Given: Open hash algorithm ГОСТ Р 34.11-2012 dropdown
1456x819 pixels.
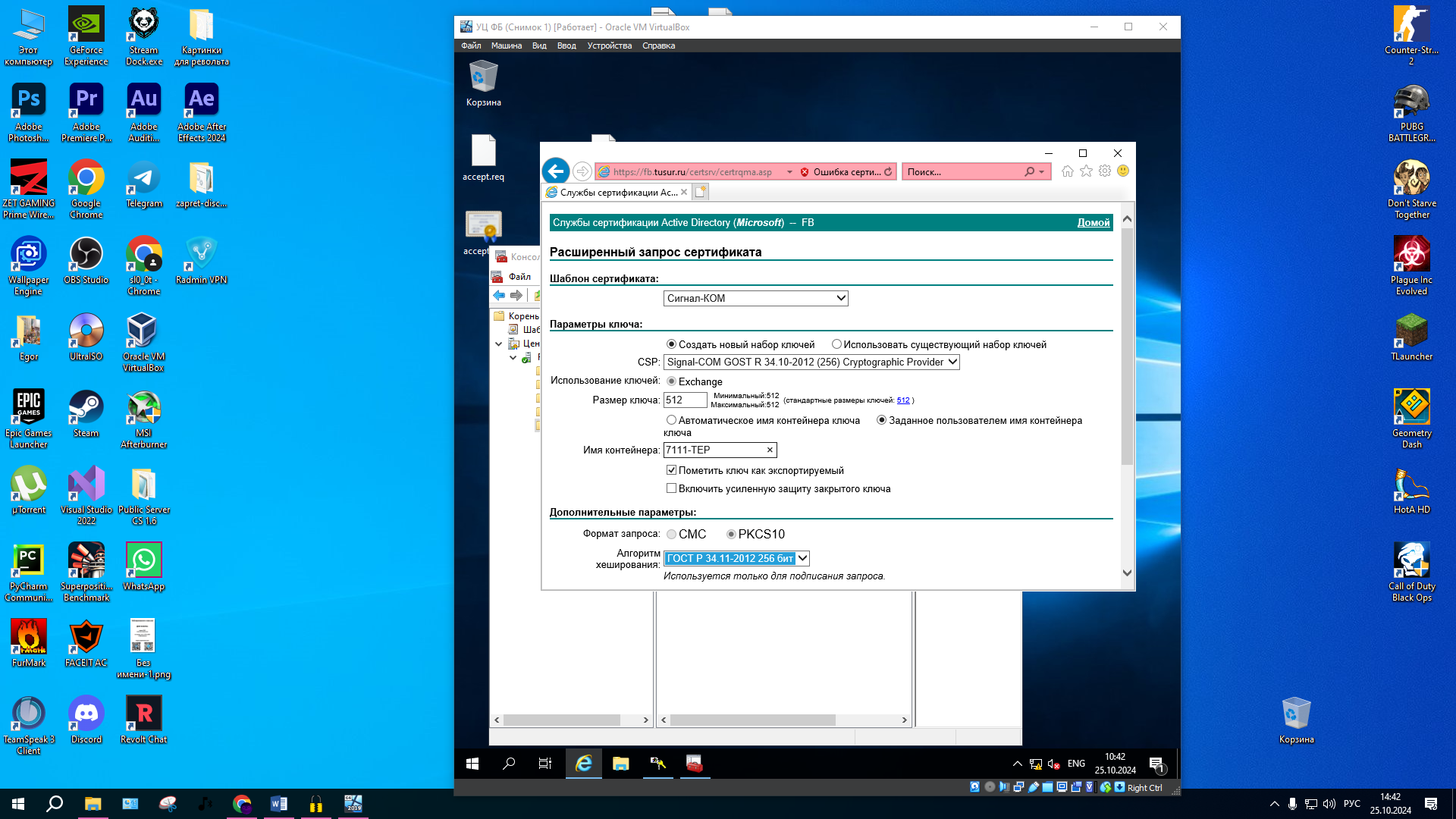Looking at the screenshot, I should [736, 559].
